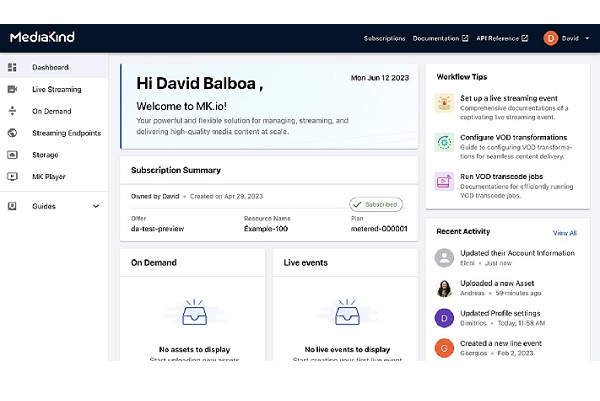
Task: Click the empty inbox icon under Live events
Action: click(347, 313)
